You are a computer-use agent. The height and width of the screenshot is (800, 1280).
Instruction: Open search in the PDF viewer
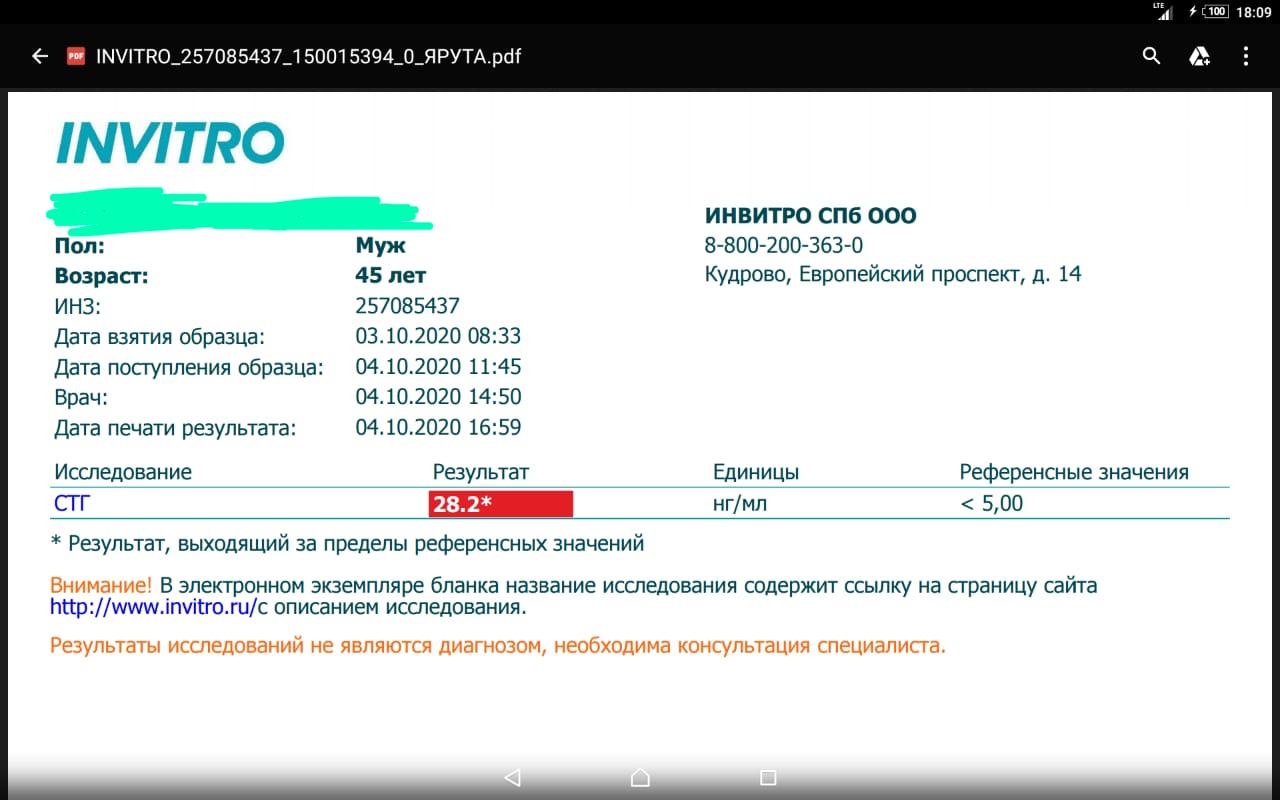[x=1151, y=56]
